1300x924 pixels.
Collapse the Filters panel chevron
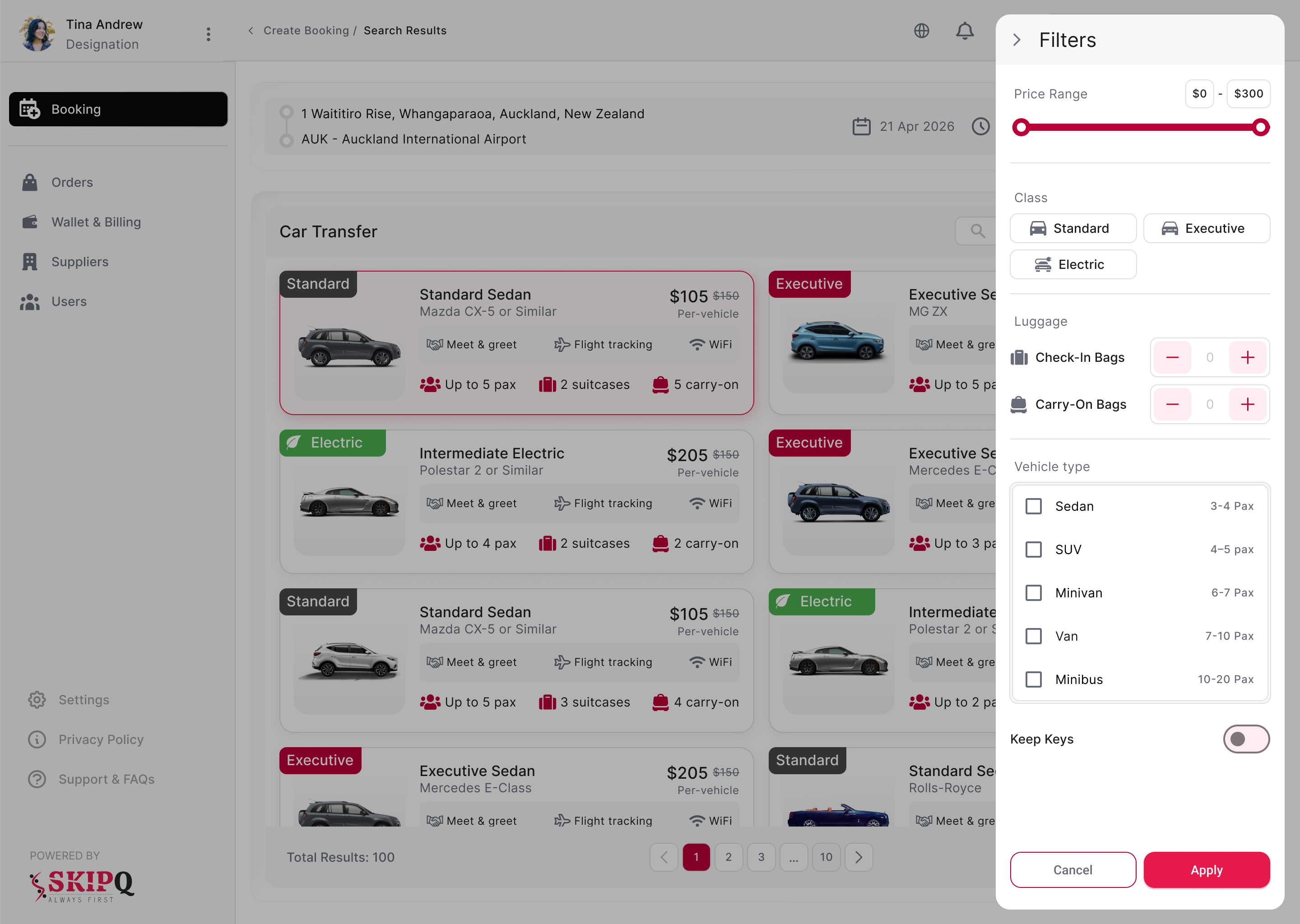coord(1017,40)
